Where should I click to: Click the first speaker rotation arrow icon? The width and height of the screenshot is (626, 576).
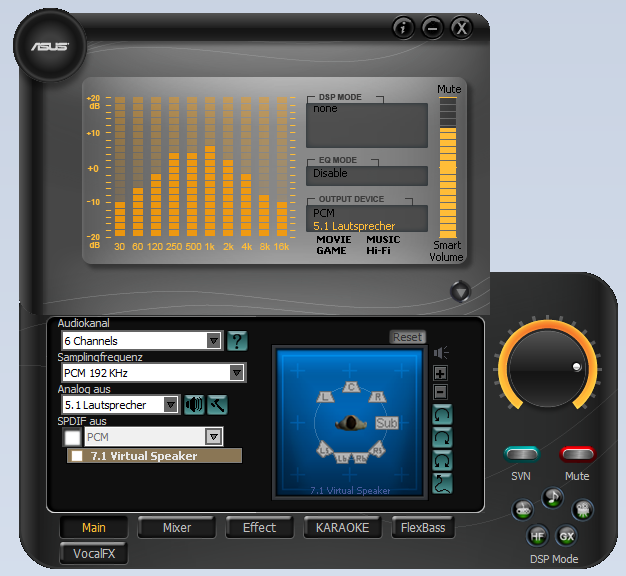tap(442, 415)
